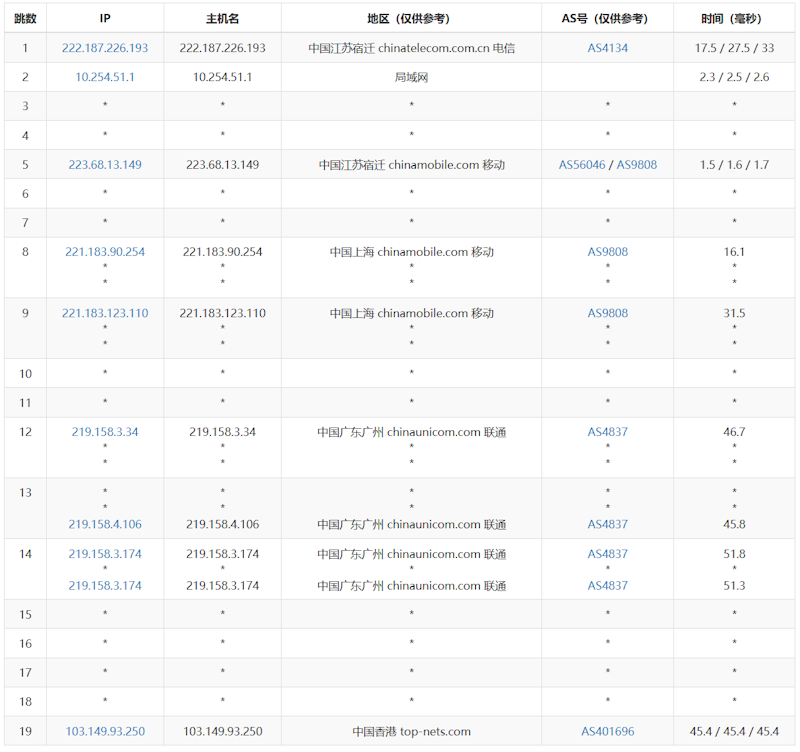Select hop number 12
The width and height of the screenshot is (800, 752).
click(26, 432)
